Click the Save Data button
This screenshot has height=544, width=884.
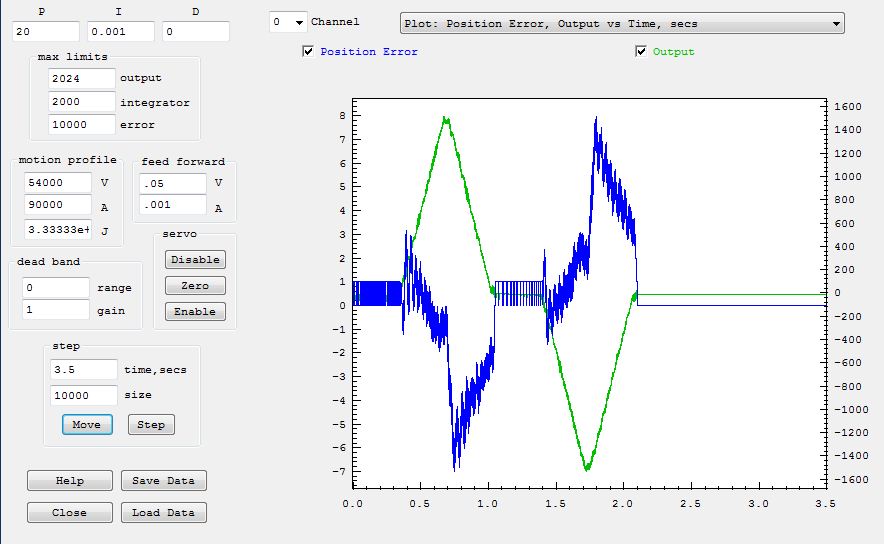164,480
